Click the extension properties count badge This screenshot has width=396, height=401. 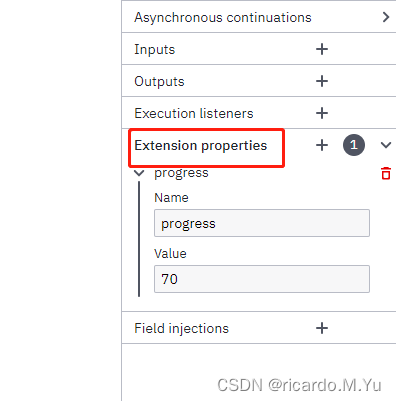[354, 145]
